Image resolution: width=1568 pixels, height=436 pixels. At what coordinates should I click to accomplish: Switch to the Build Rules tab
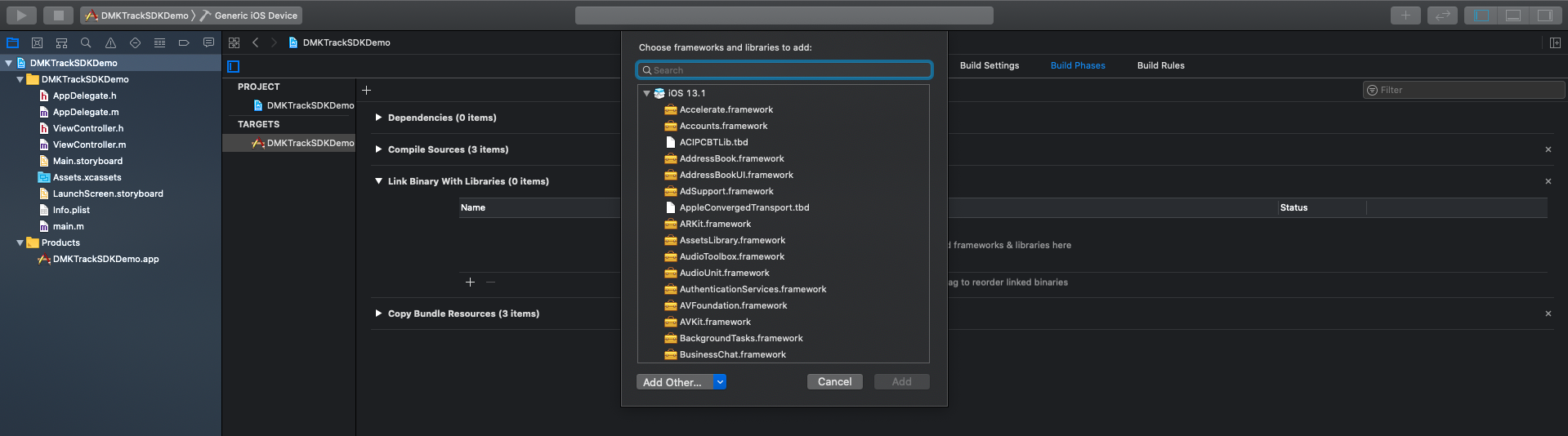click(x=1160, y=65)
